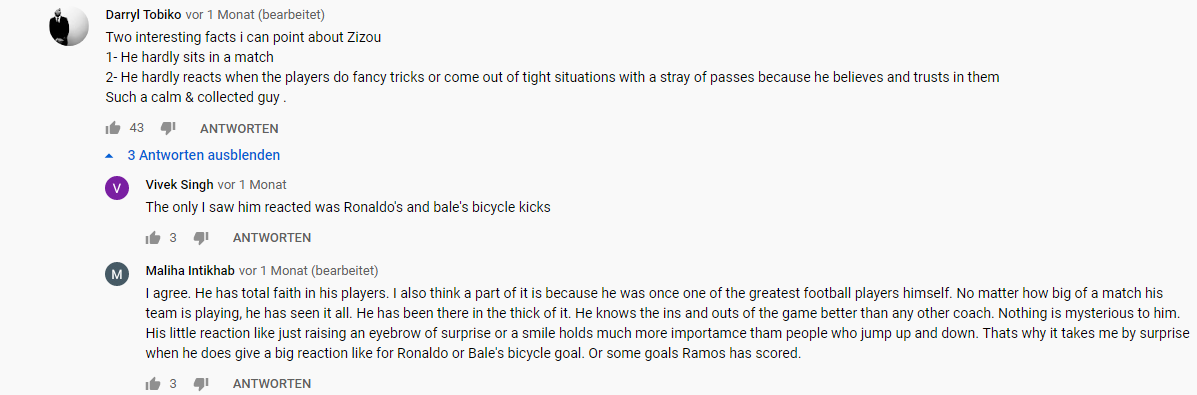Dislike Darryl Tobiko's comment

(x=168, y=128)
